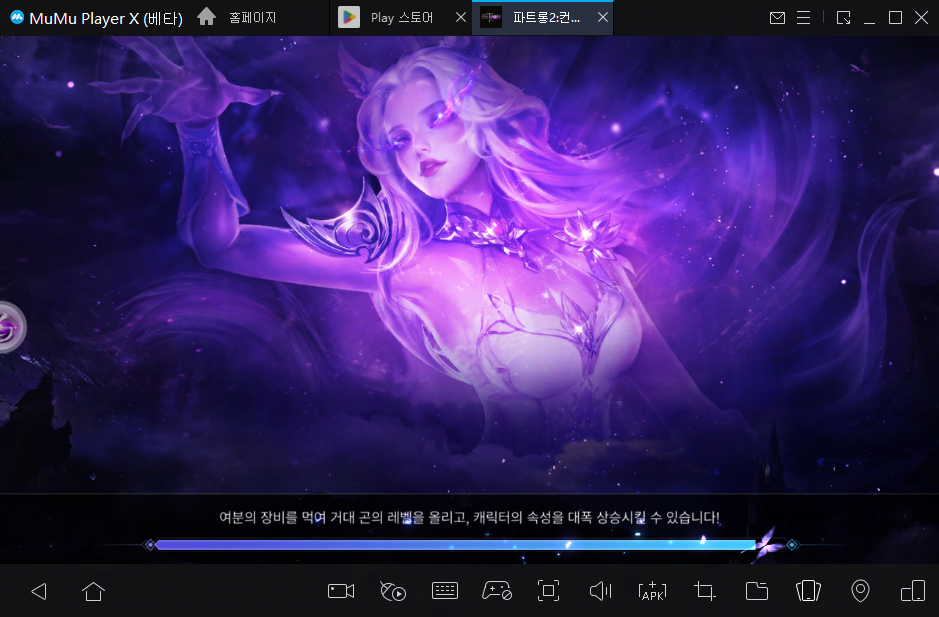Screen dimensions: 939x617
Task: Toggle the fullscreen frame icon
Action: 549,591
